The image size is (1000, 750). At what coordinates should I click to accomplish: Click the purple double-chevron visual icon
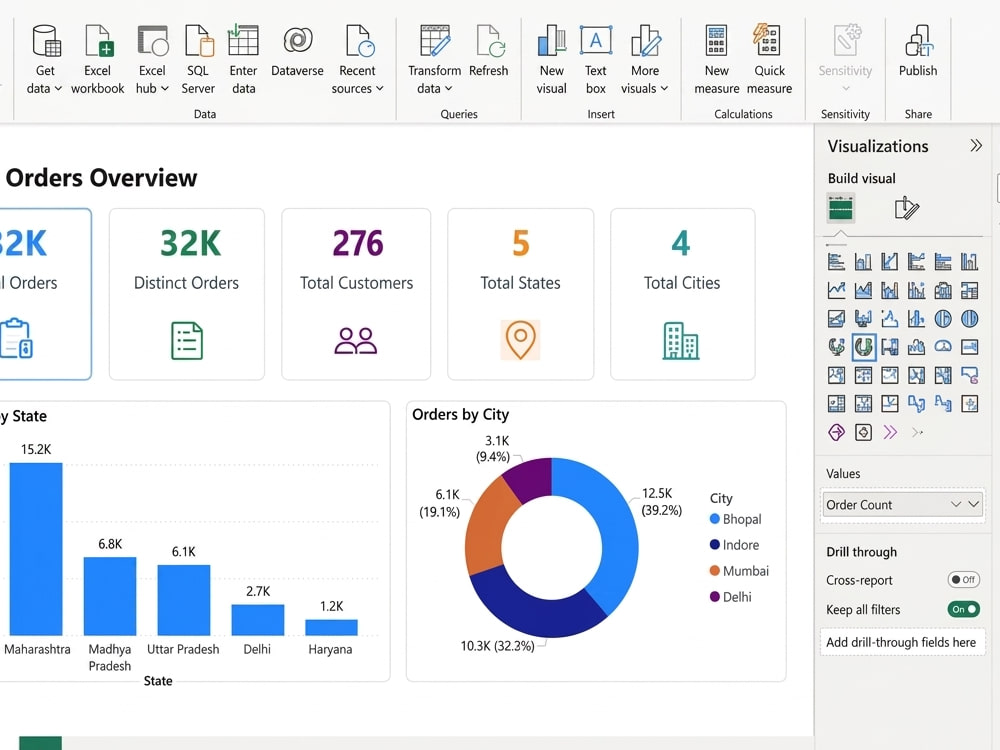point(890,432)
